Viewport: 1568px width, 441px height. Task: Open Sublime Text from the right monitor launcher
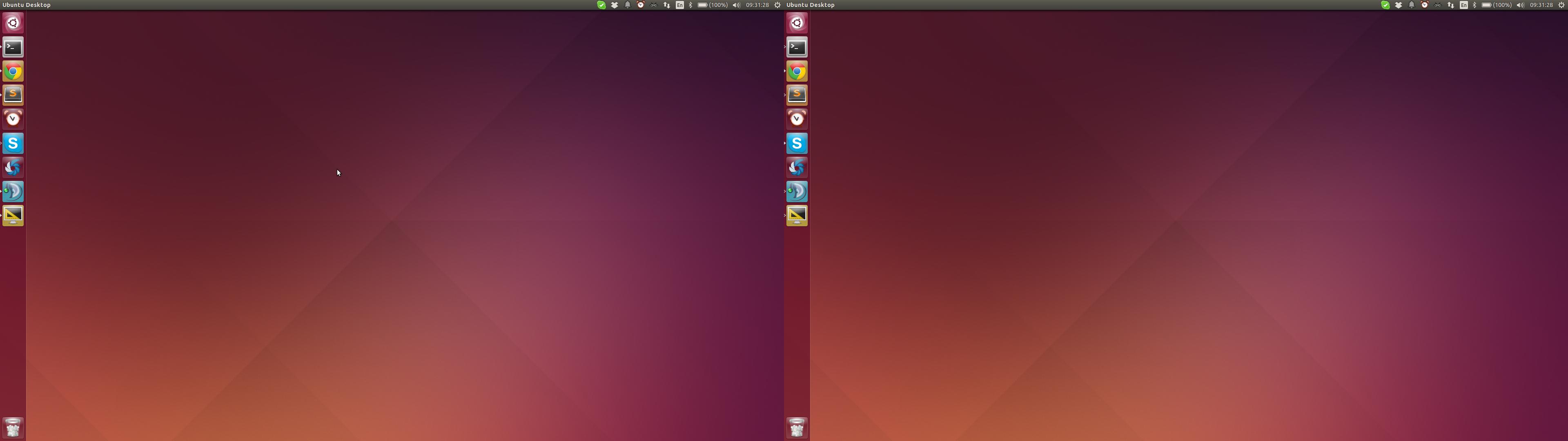(797, 95)
